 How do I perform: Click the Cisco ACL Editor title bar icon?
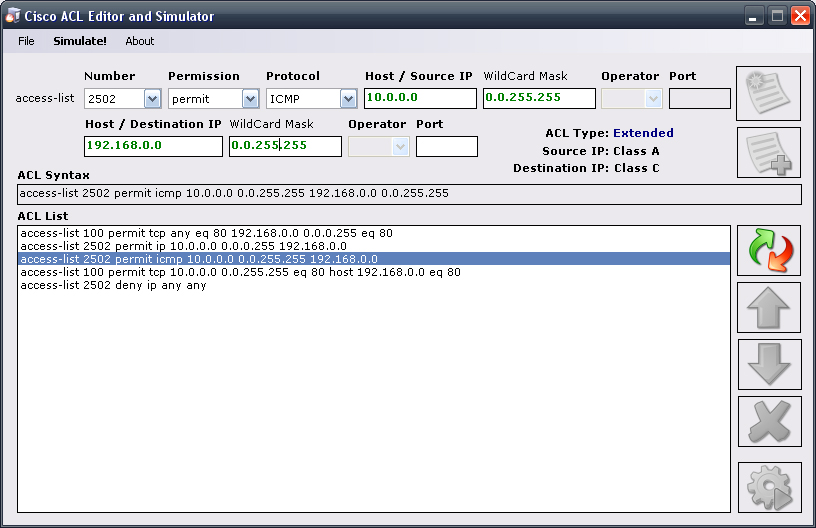[12, 16]
